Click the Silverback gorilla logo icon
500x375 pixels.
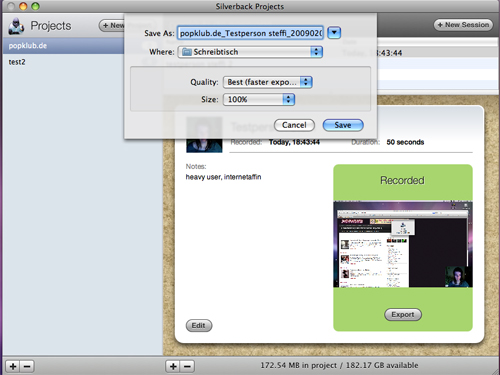point(16,26)
